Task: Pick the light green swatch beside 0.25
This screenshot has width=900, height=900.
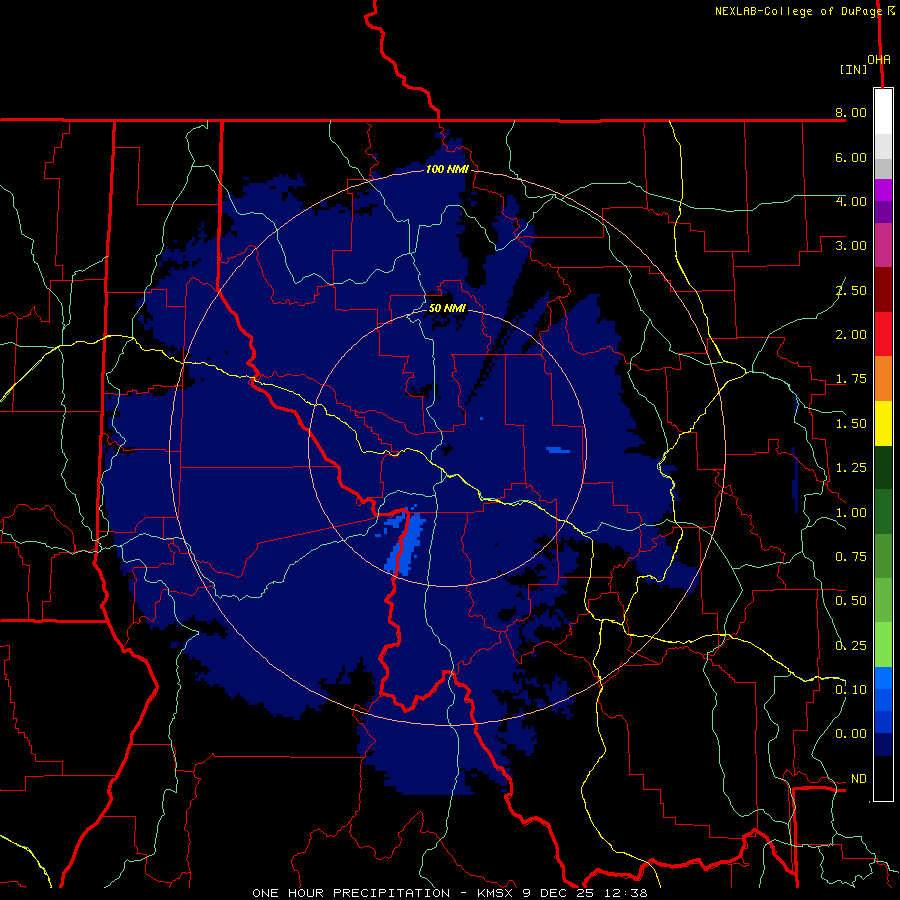Action: tap(883, 645)
